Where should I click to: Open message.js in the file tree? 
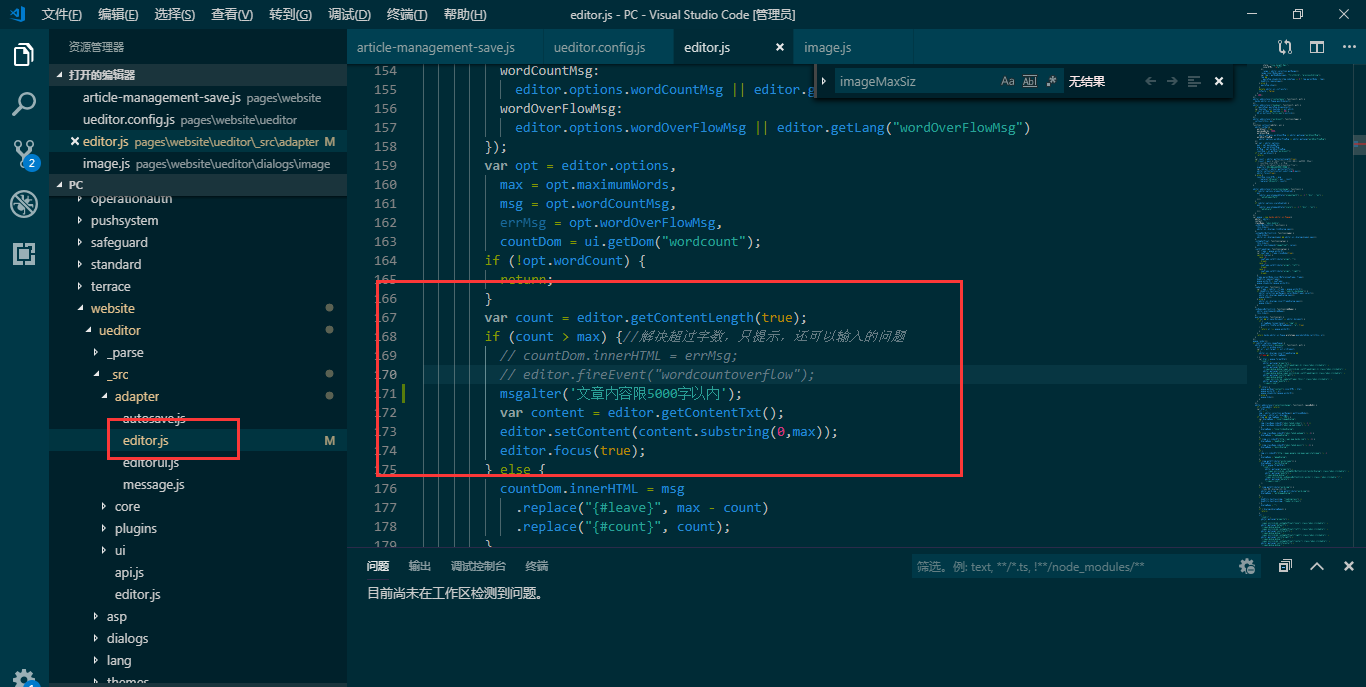click(153, 484)
